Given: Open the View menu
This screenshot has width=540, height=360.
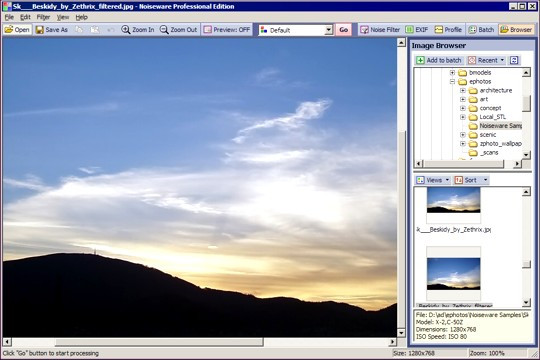Looking at the screenshot, I should click(63, 17).
